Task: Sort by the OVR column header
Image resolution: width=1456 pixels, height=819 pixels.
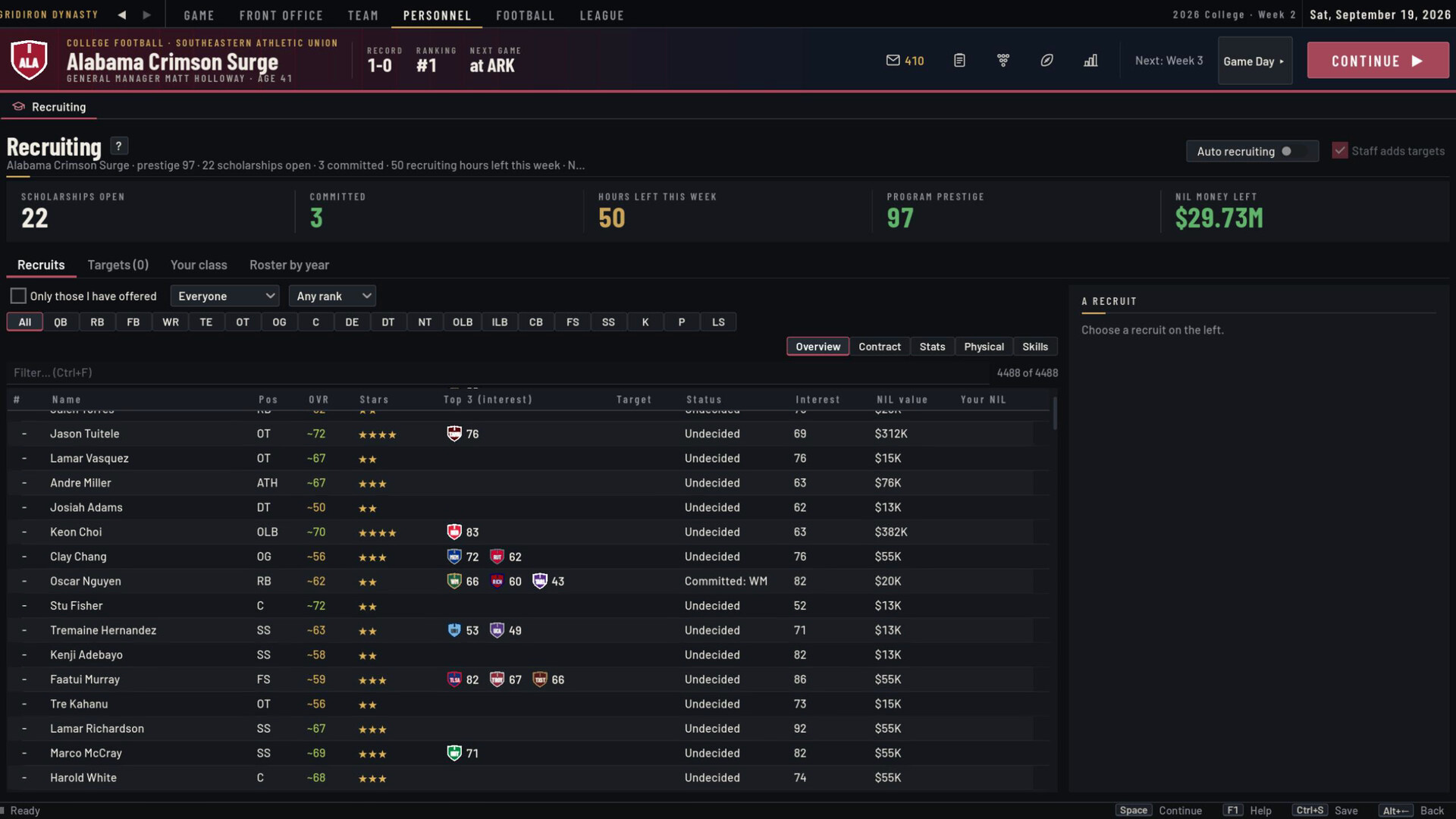Action: tap(318, 400)
